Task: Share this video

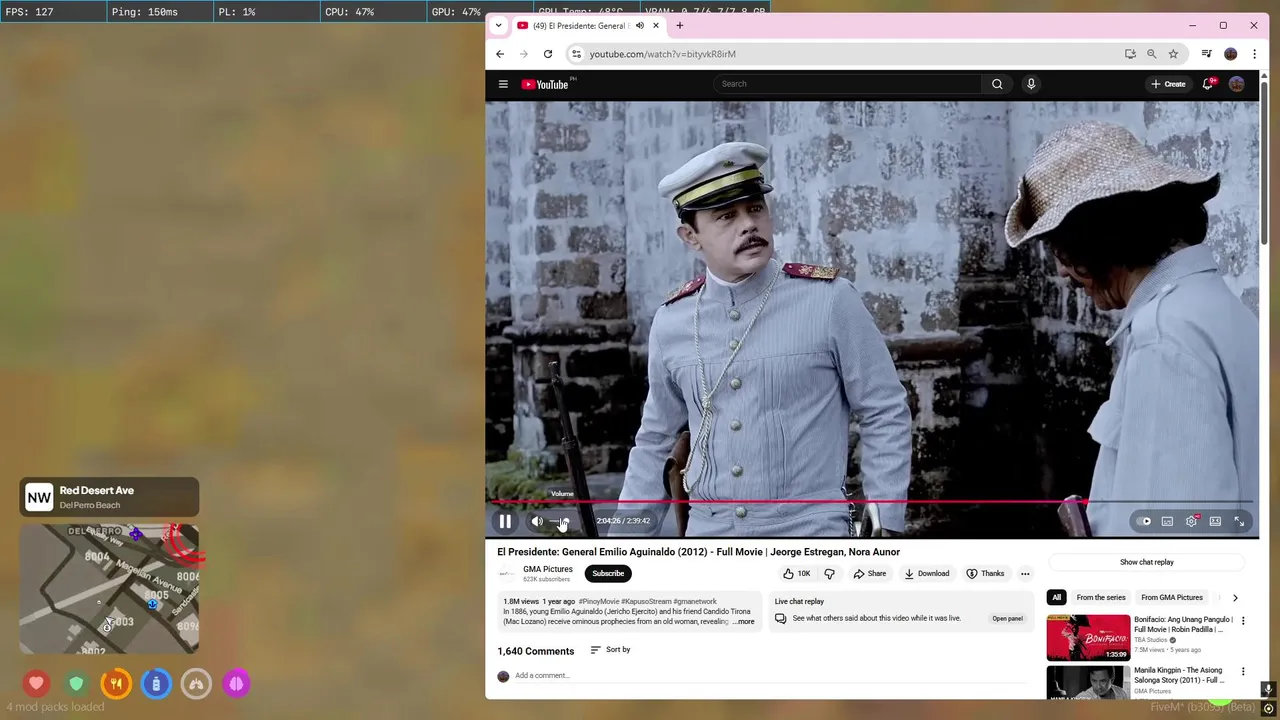Action: point(870,573)
